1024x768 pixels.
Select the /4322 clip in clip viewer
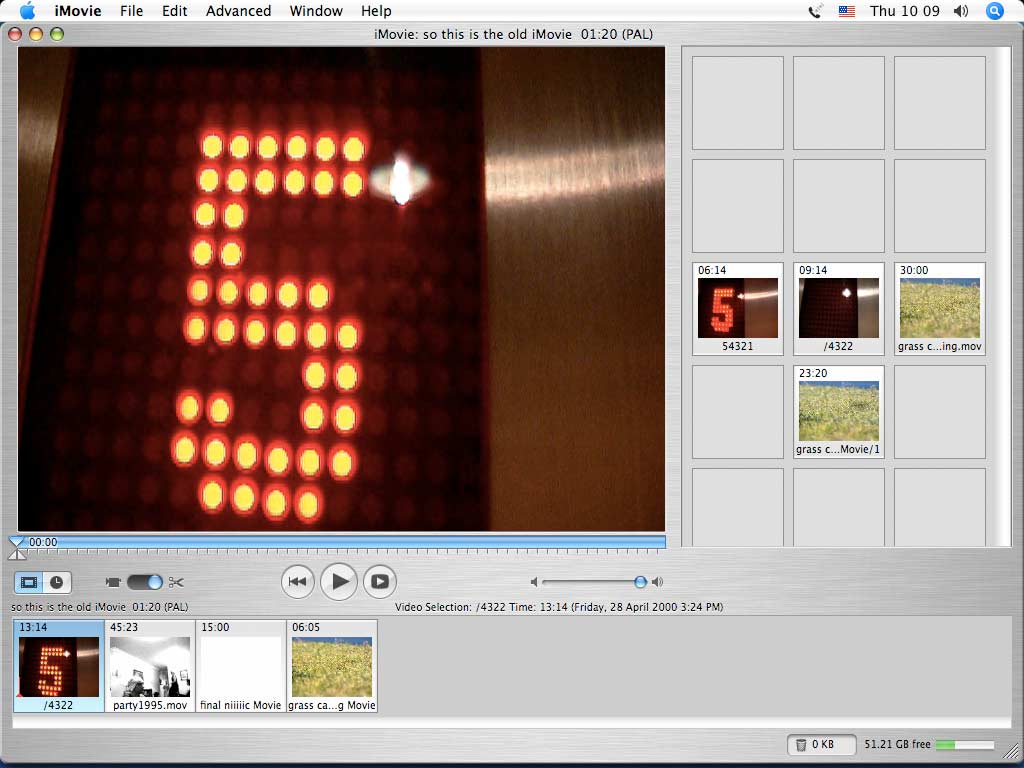pos(59,666)
